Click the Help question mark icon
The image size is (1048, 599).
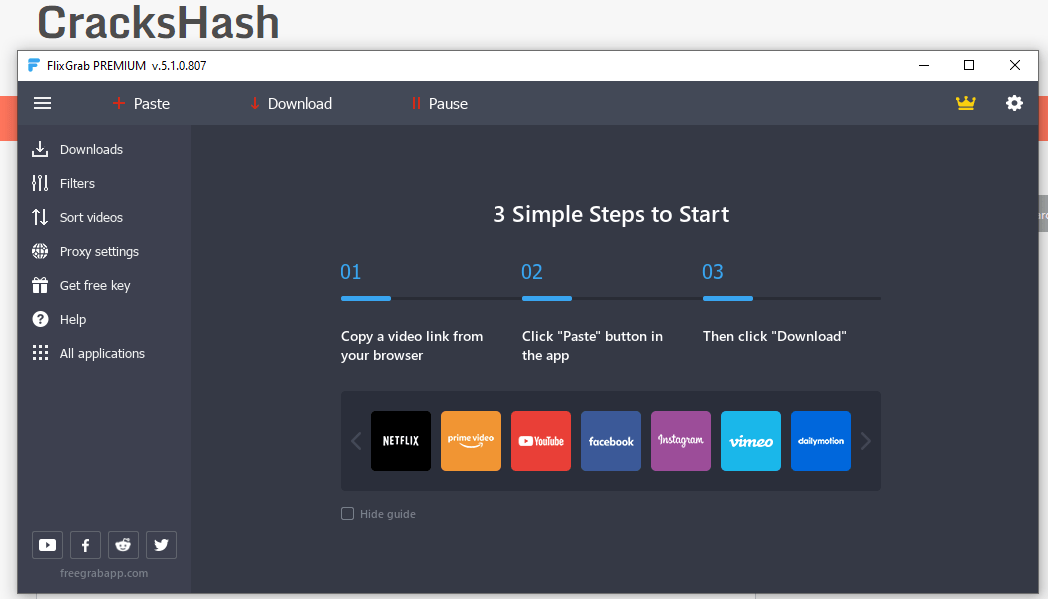pyautogui.click(x=40, y=320)
